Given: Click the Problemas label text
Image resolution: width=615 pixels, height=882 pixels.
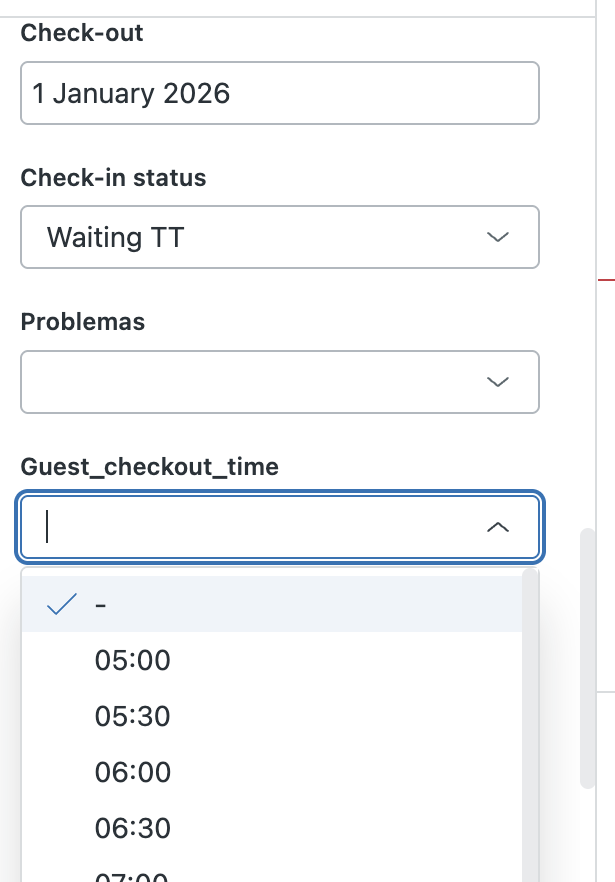Looking at the screenshot, I should click(x=83, y=322).
